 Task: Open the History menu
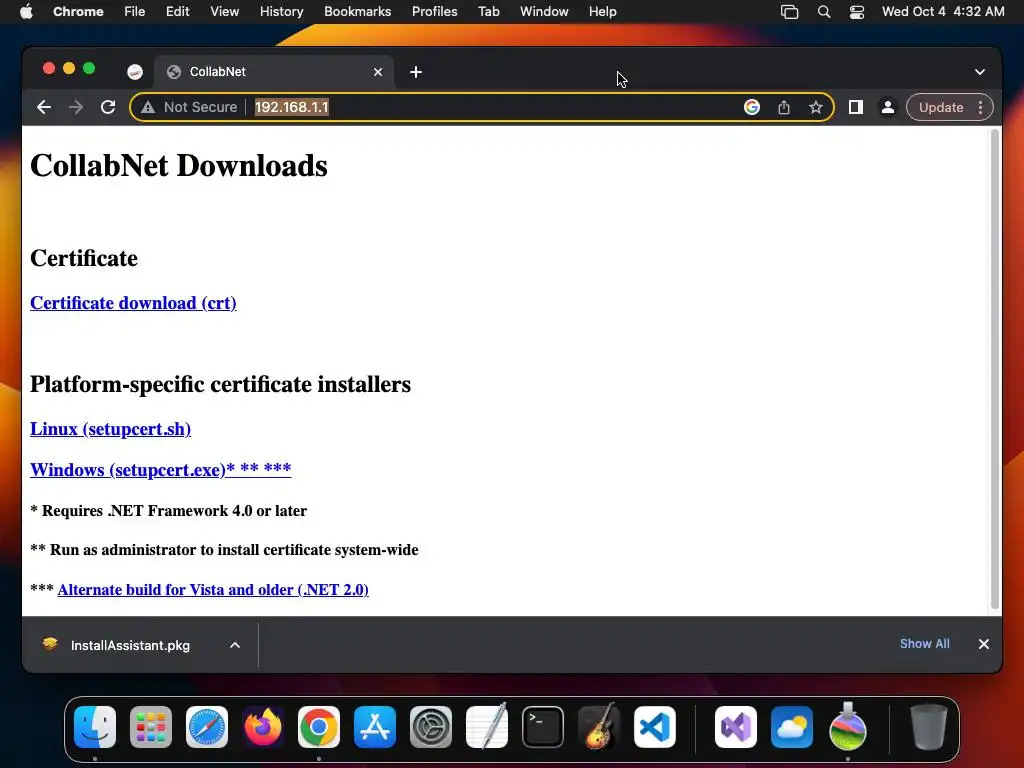click(x=281, y=12)
